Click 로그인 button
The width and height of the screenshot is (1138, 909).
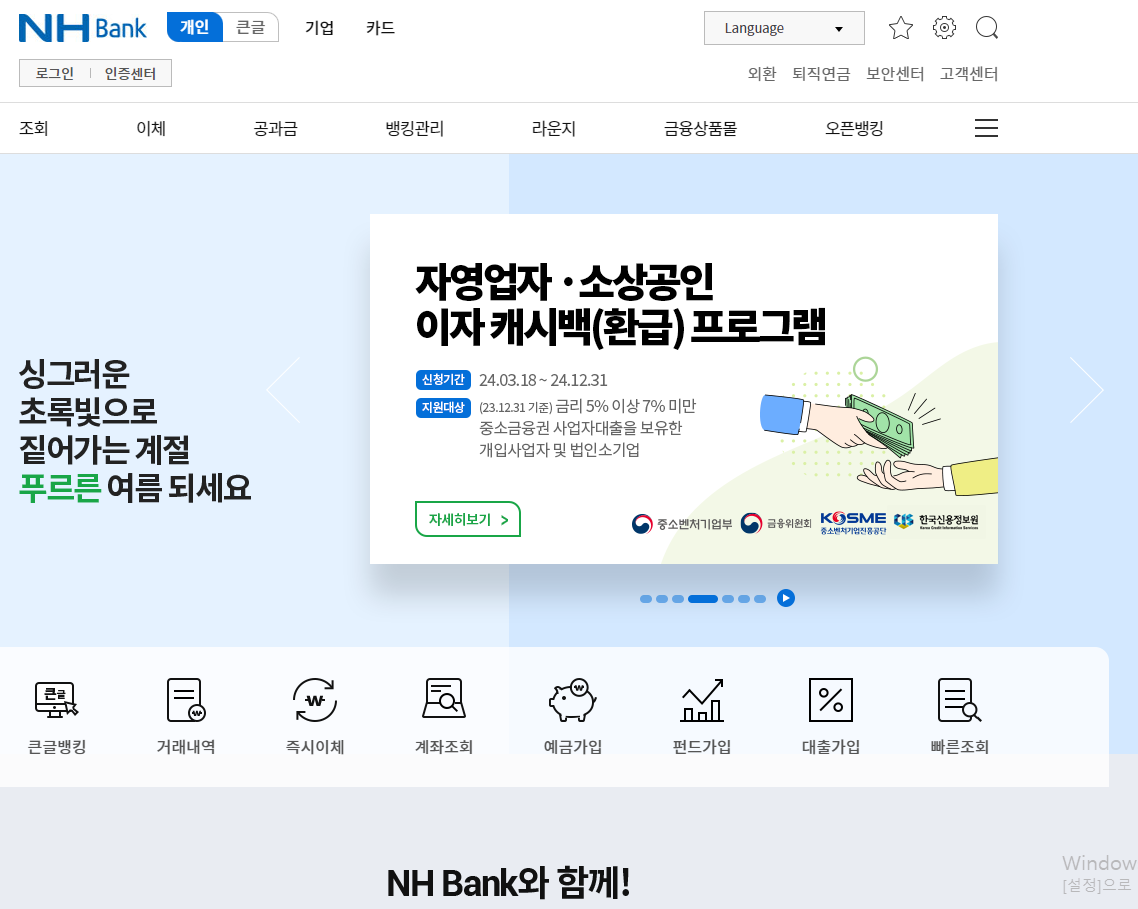[x=54, y=73]
